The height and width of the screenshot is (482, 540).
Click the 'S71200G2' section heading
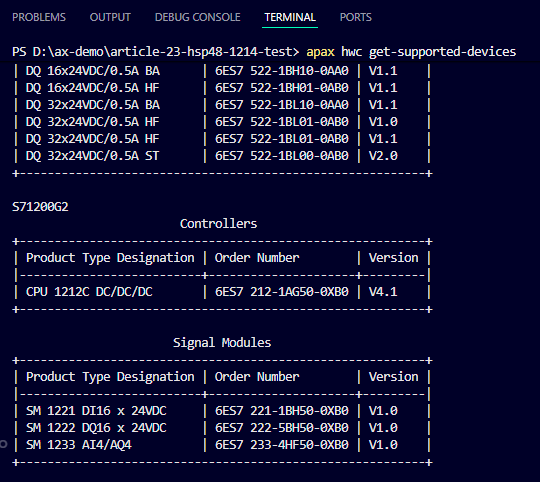click(40, 207)
